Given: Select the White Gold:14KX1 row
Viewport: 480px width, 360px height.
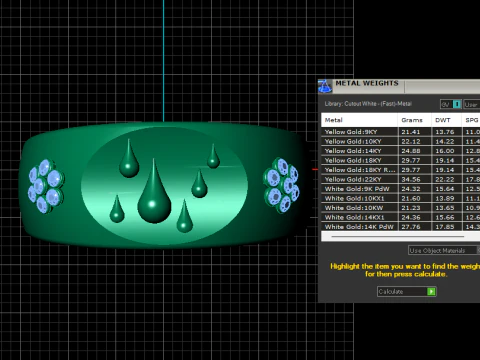Looking at the screenshot, I should [401, 217].
